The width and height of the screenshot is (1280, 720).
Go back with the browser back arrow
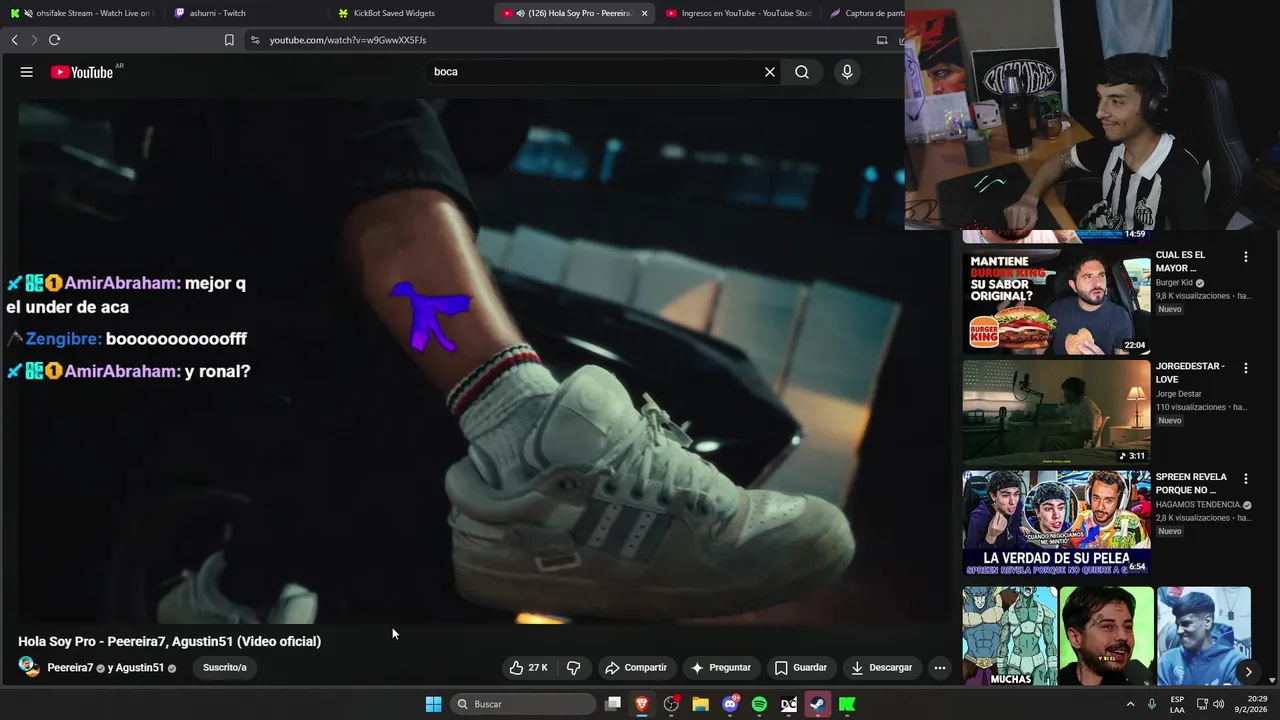14,40
